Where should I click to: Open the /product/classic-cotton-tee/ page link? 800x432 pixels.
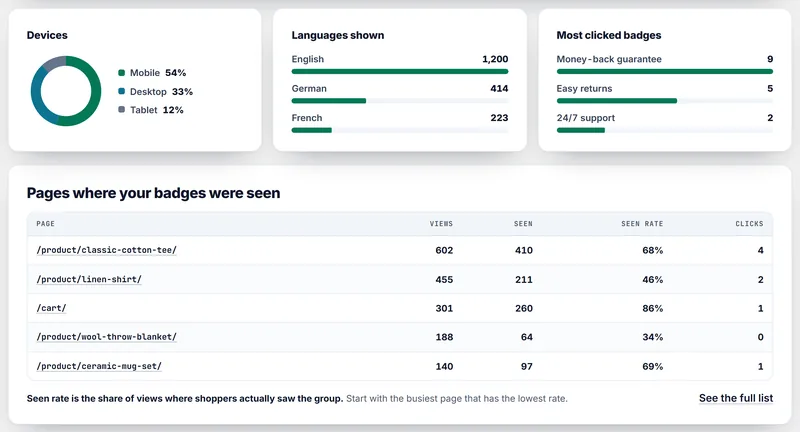106,250
